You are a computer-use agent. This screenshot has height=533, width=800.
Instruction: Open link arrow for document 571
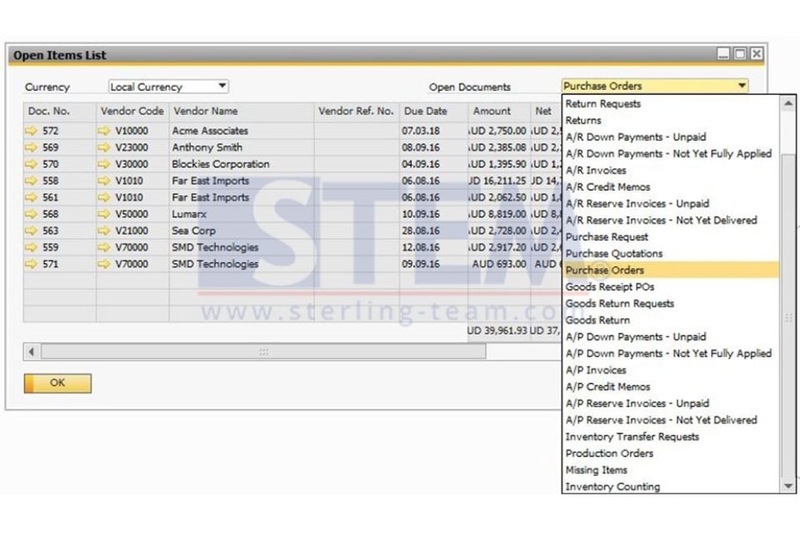[x=32, y=264]
